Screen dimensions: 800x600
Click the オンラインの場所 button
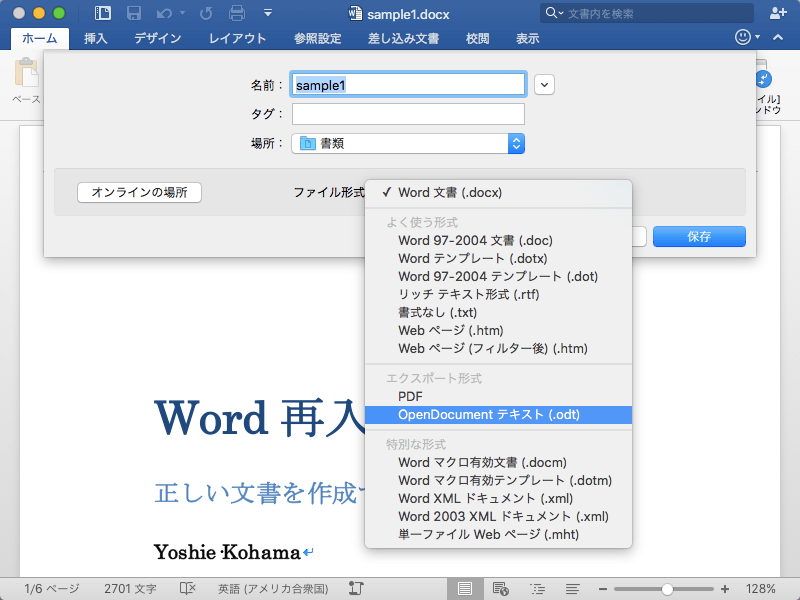(x=139, y=192)
